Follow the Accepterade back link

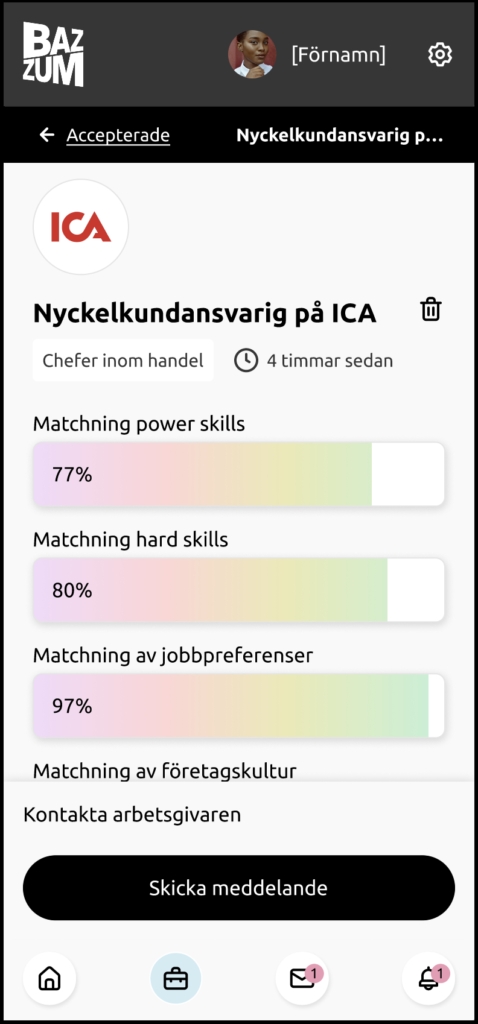pyautogui.click(x=118, y=135)
